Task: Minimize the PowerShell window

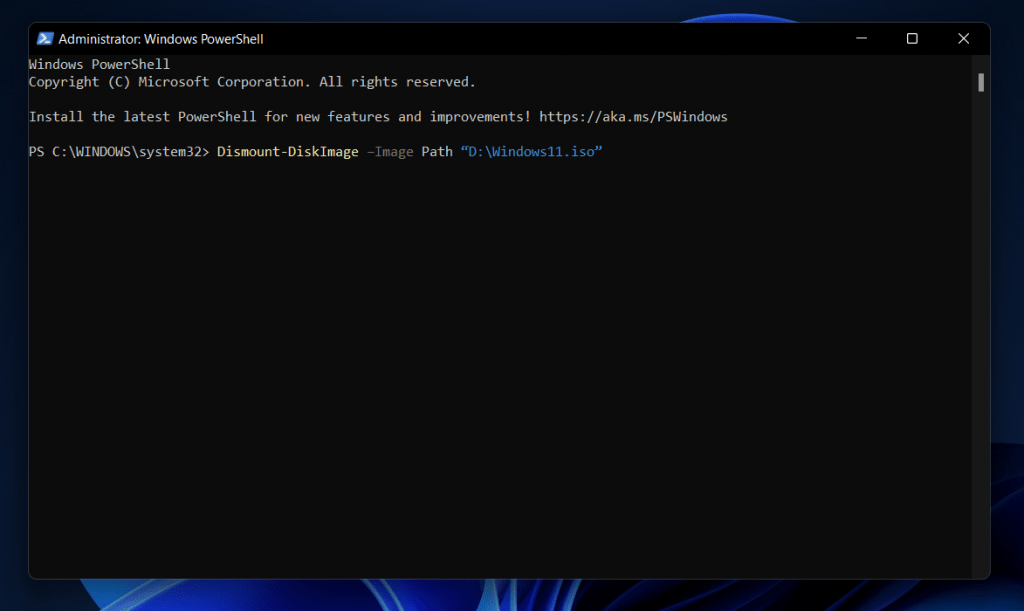Action: pos(861,38)
